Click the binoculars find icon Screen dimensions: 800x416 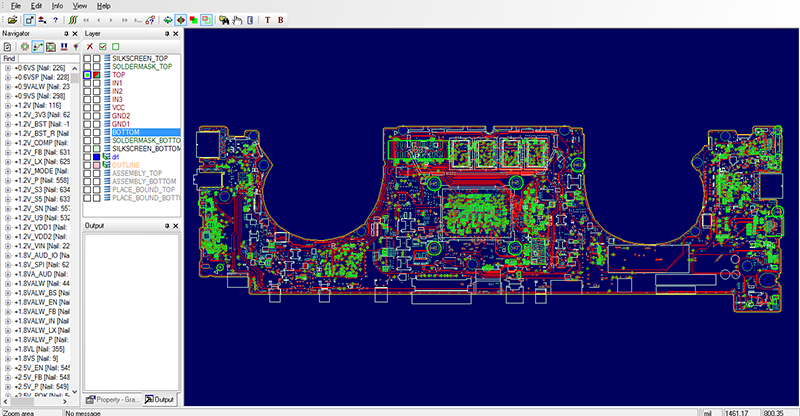tap(223, 20)
